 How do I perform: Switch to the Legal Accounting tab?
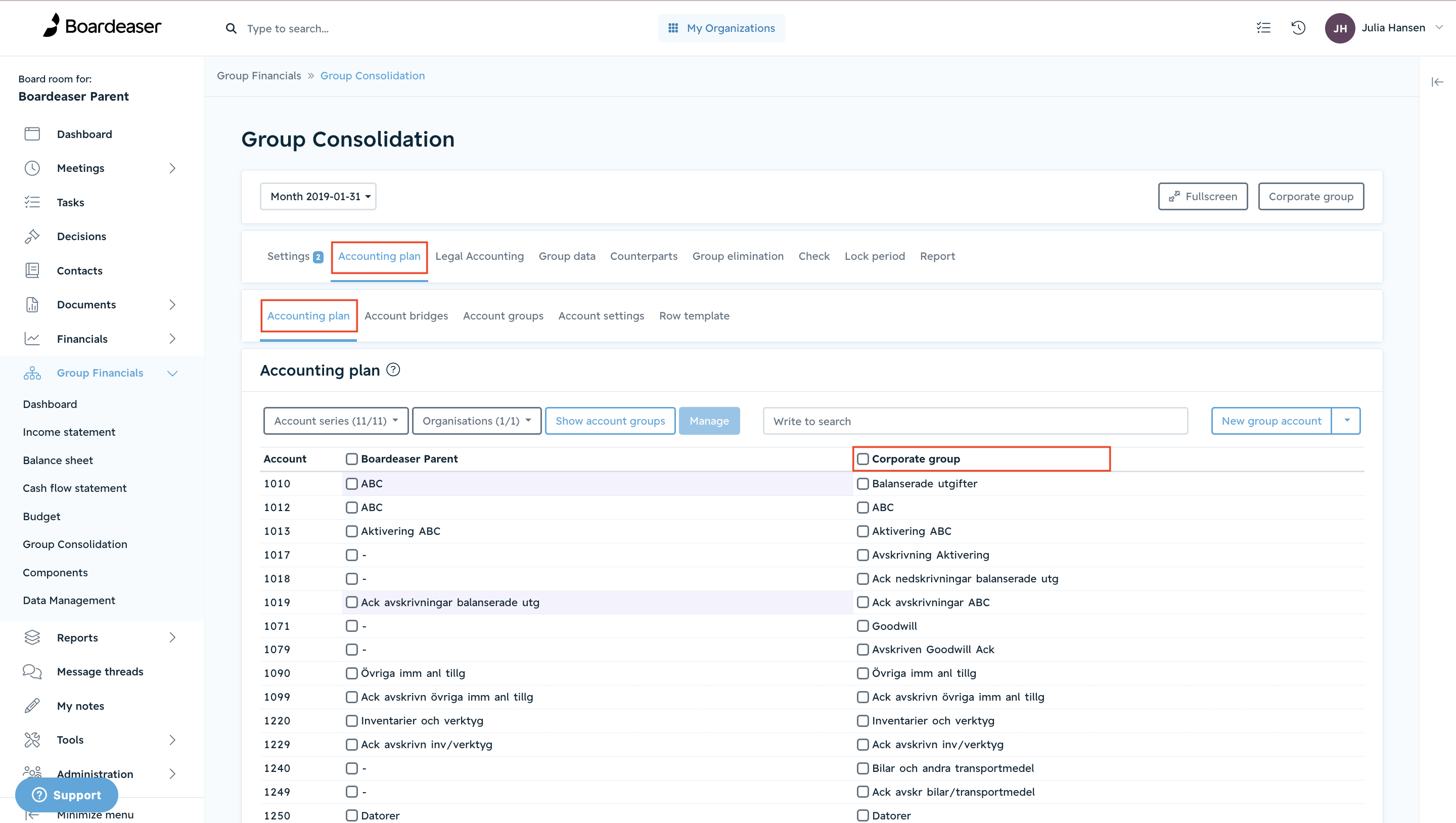[479, 256]
